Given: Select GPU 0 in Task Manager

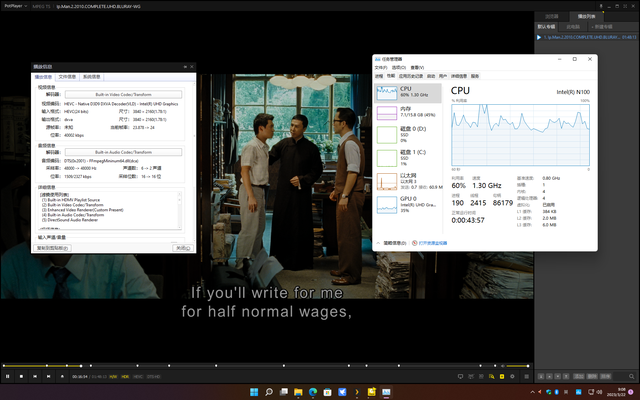Looking at the screenshot, I should pos(408,204).
